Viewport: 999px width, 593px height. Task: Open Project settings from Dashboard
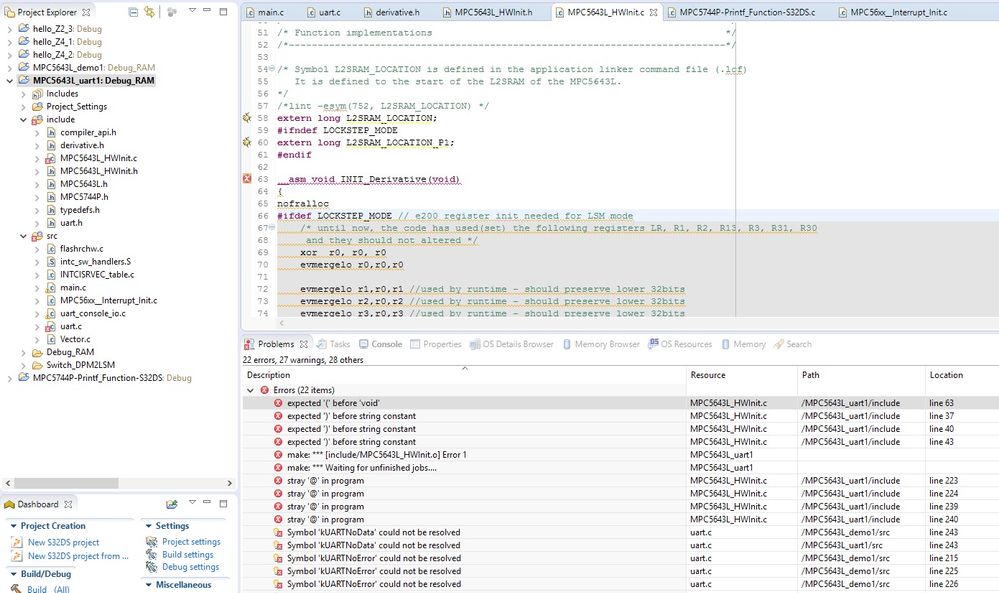[x=191, y=542]
